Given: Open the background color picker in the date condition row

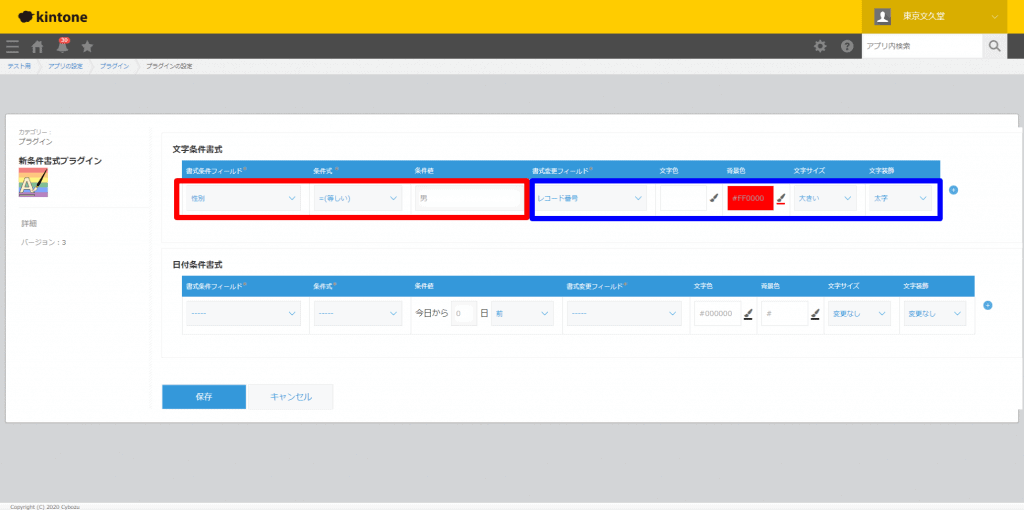Looking at the screenshot, I should click(815, 314).
